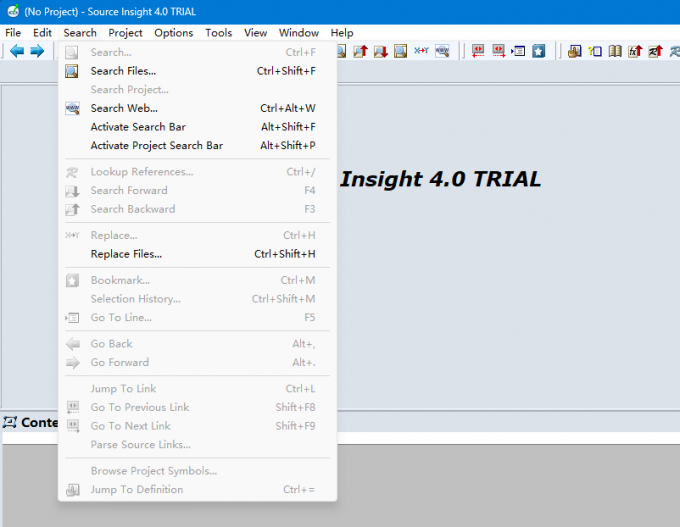Click the Go To Previous Link toolbar icon
The height and width of the screenshot is (527, 680).
(478, 51)
